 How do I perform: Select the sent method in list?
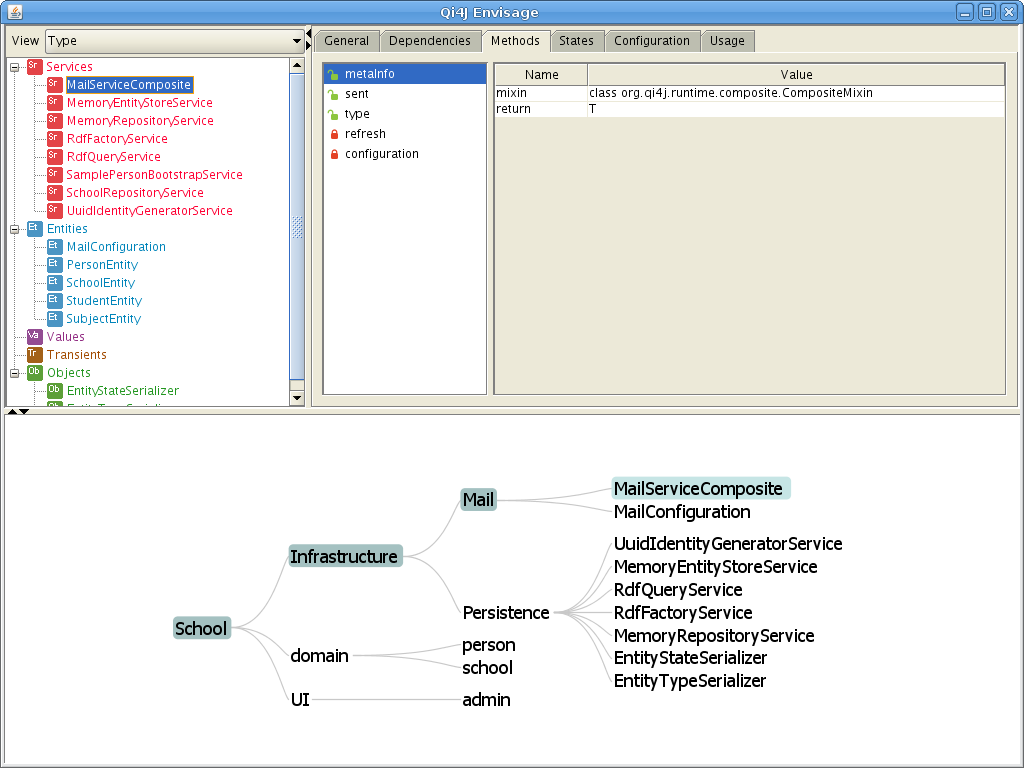point(357,94)
